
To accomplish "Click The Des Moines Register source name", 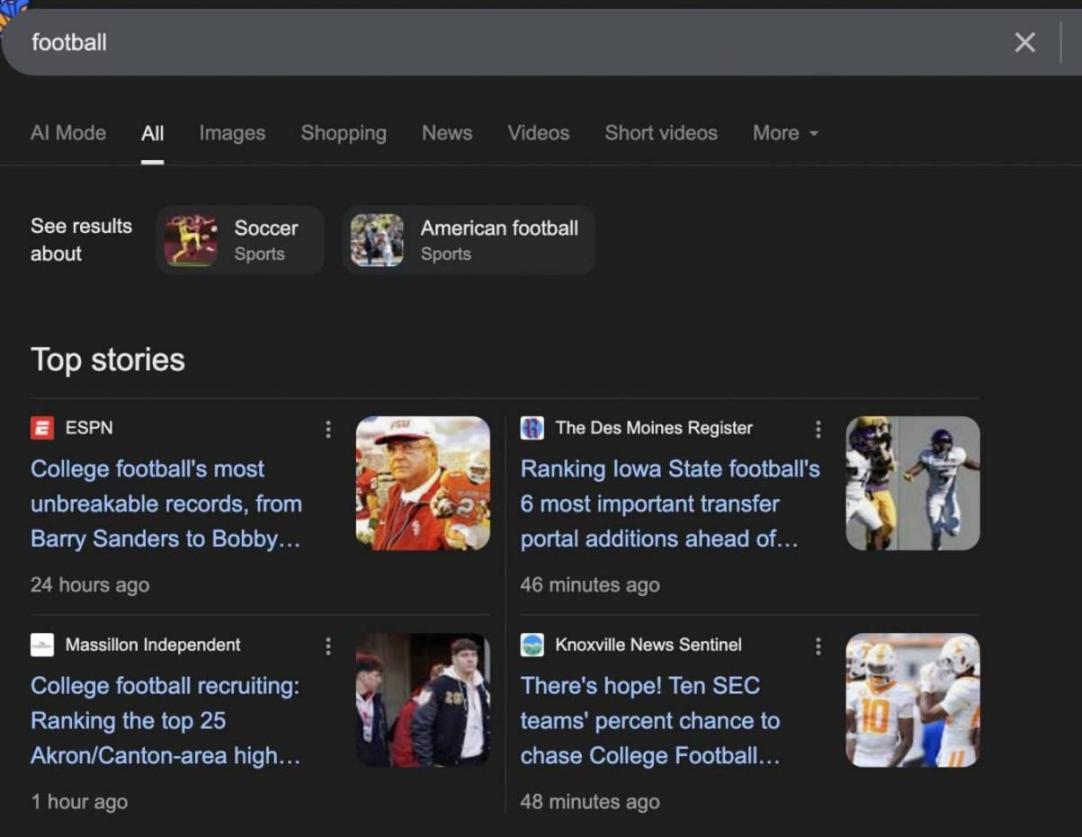I will tap(654, 428).
